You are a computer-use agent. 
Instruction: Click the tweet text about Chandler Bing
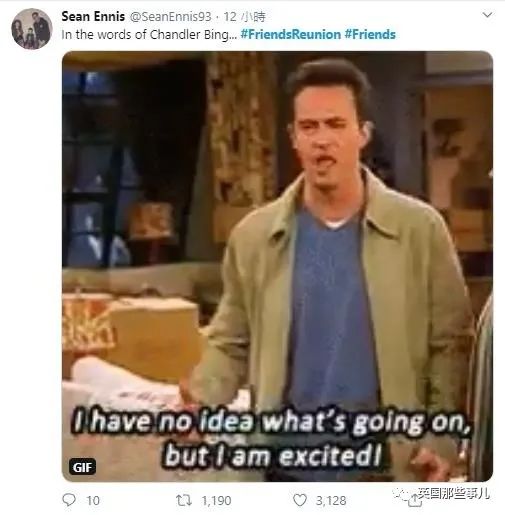point(149,34)
